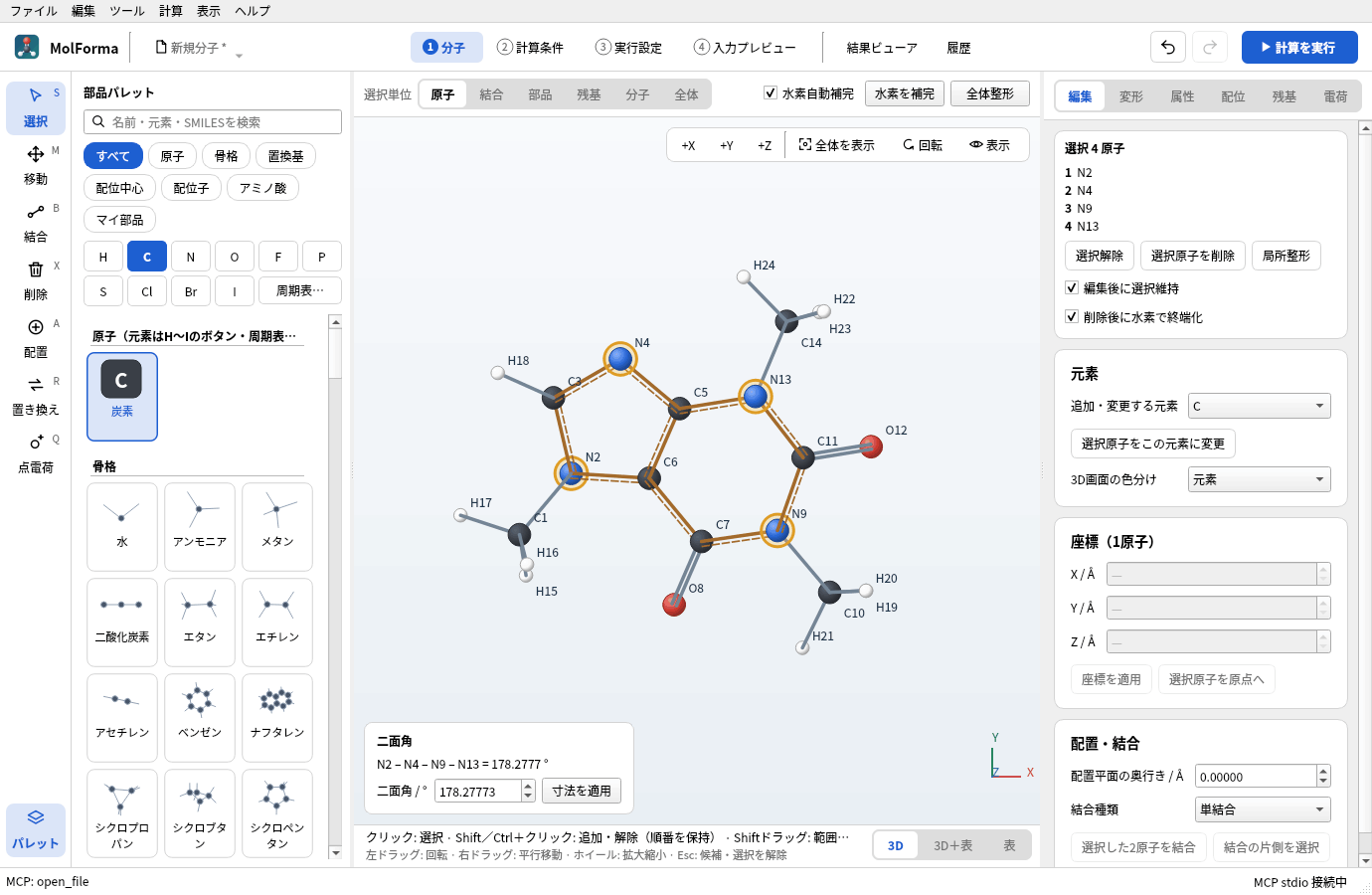The width and height of the screenshot is (1372, 895).
Task: Open 結合種類 dropdown
Action: pyautogui.click(x=1263, y=809)
